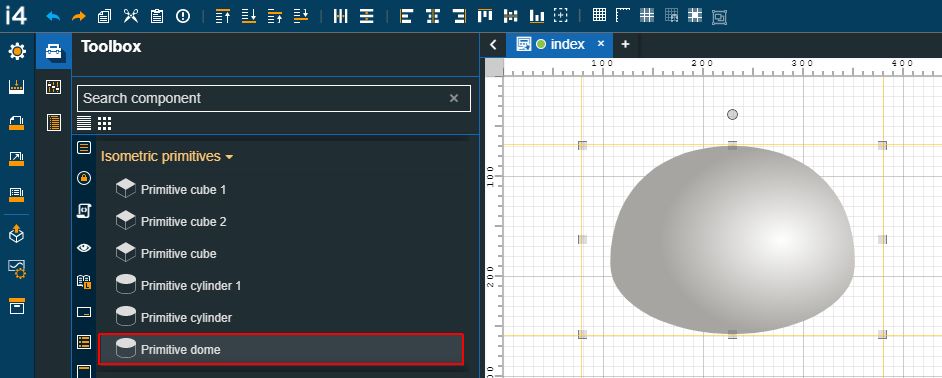Click the screen rectangle category icon
Viewport: 942px width, 378px height.
click(x=84, y=312)
